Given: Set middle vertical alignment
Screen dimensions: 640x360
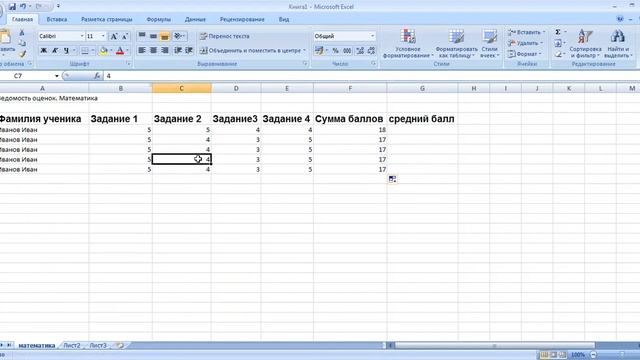Looking at the screenshot, I should 153,36.
